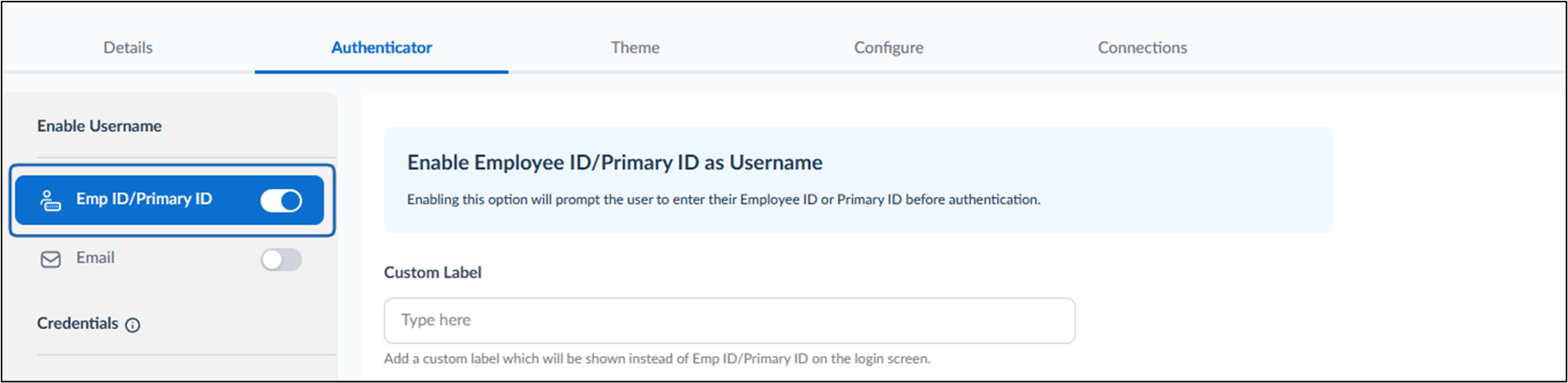
Task: Click the description about prompting Employee ID
Action: click(x=723, y=200)
